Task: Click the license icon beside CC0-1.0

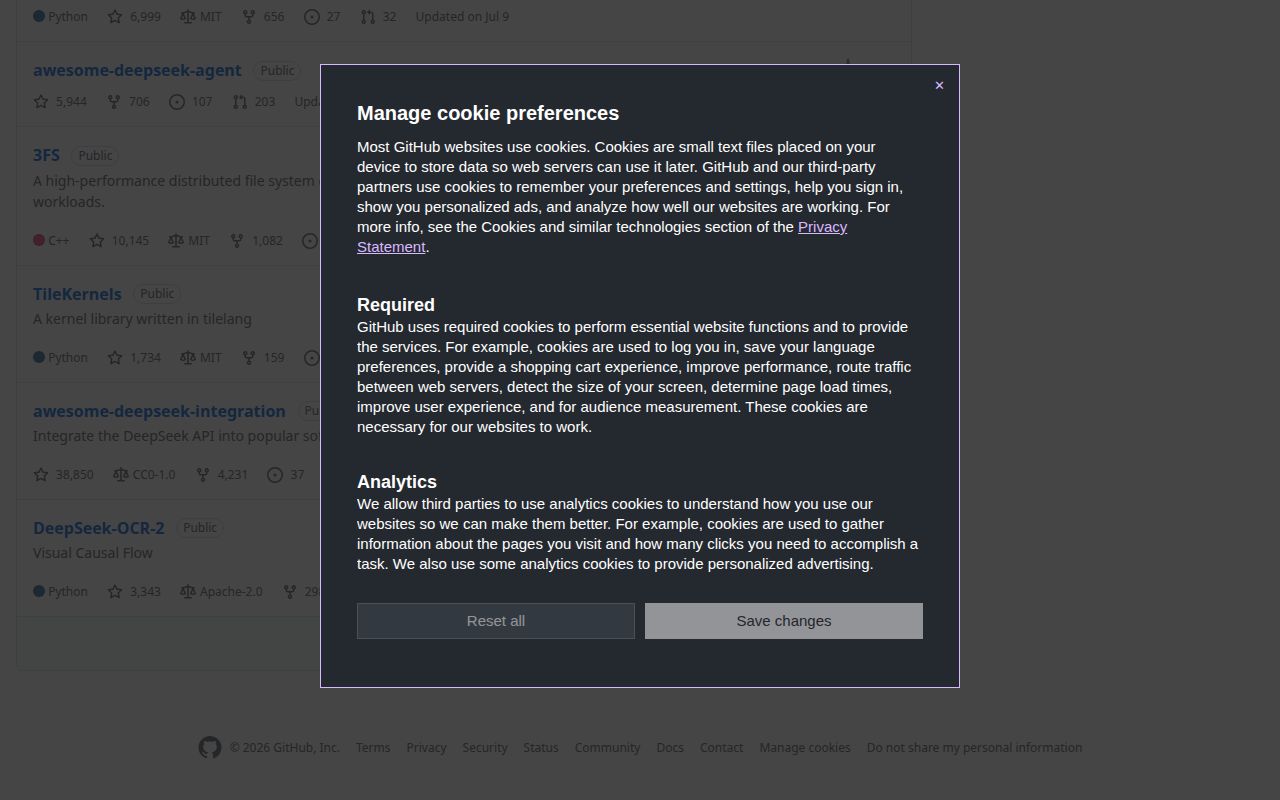Action: [x=120, y=475]
